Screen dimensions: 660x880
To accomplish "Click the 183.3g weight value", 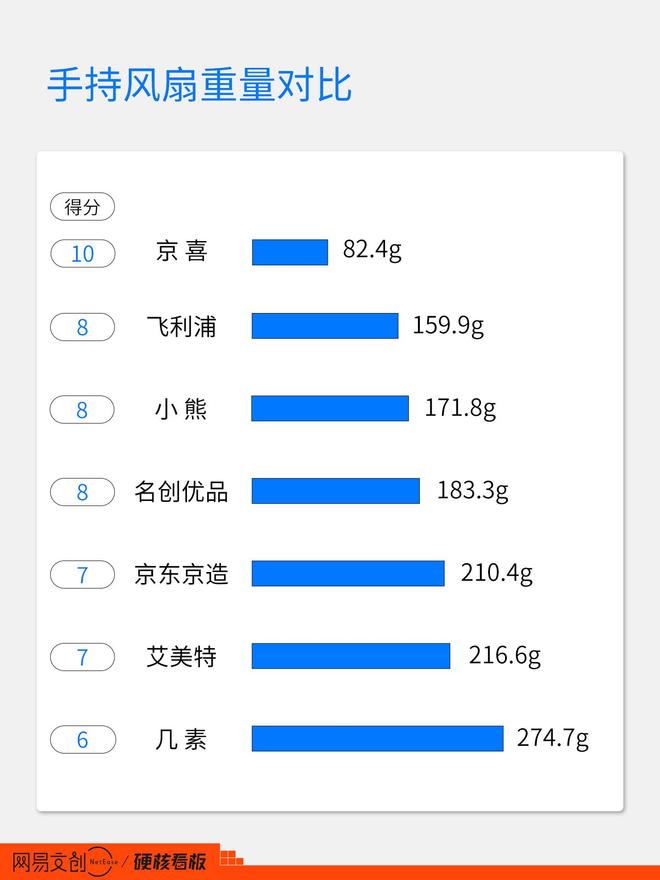I will click(x=472, y=491).
